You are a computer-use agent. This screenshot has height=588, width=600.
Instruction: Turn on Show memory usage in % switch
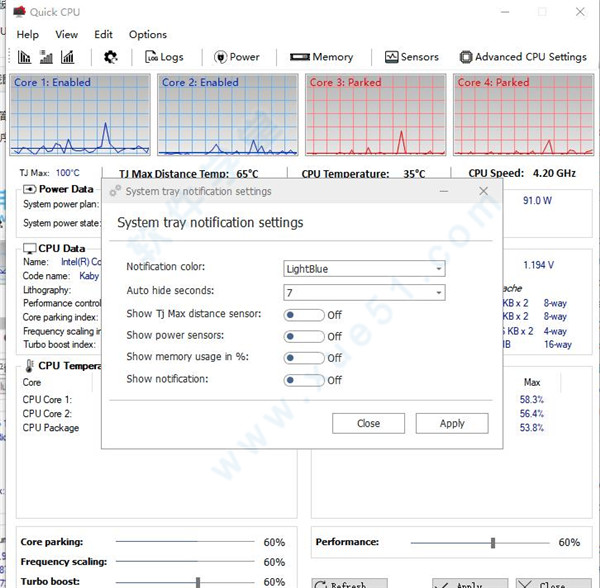pos(304,358)
